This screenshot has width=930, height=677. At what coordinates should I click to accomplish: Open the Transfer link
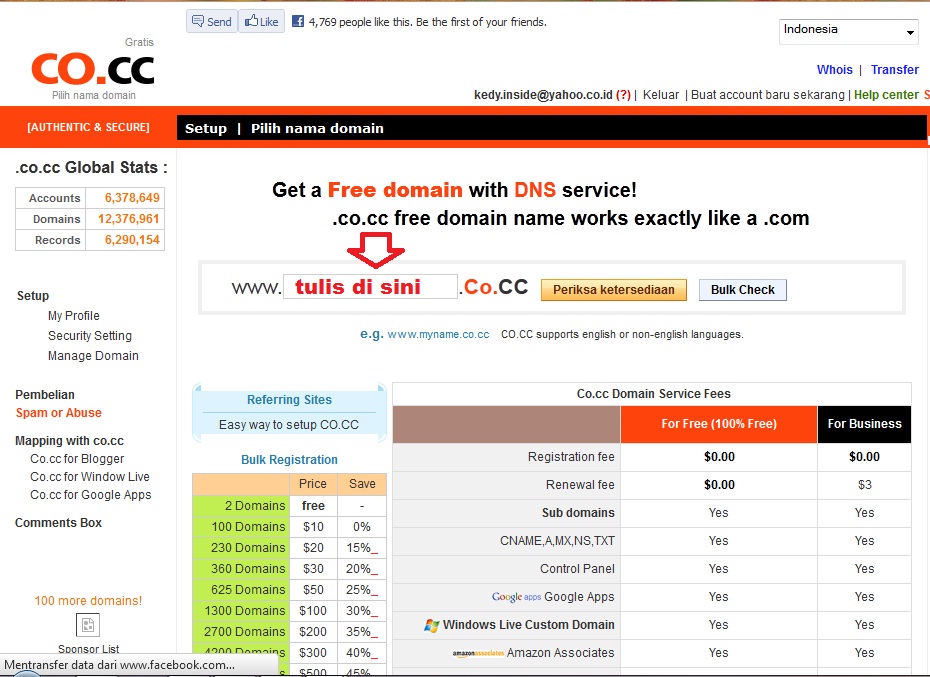[x=894, y=69]
